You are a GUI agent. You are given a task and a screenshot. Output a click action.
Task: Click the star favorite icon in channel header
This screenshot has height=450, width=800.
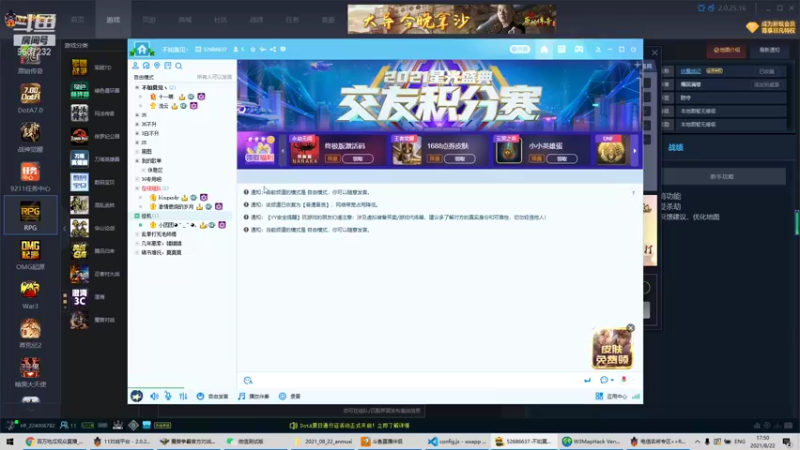tap(253, 49)
